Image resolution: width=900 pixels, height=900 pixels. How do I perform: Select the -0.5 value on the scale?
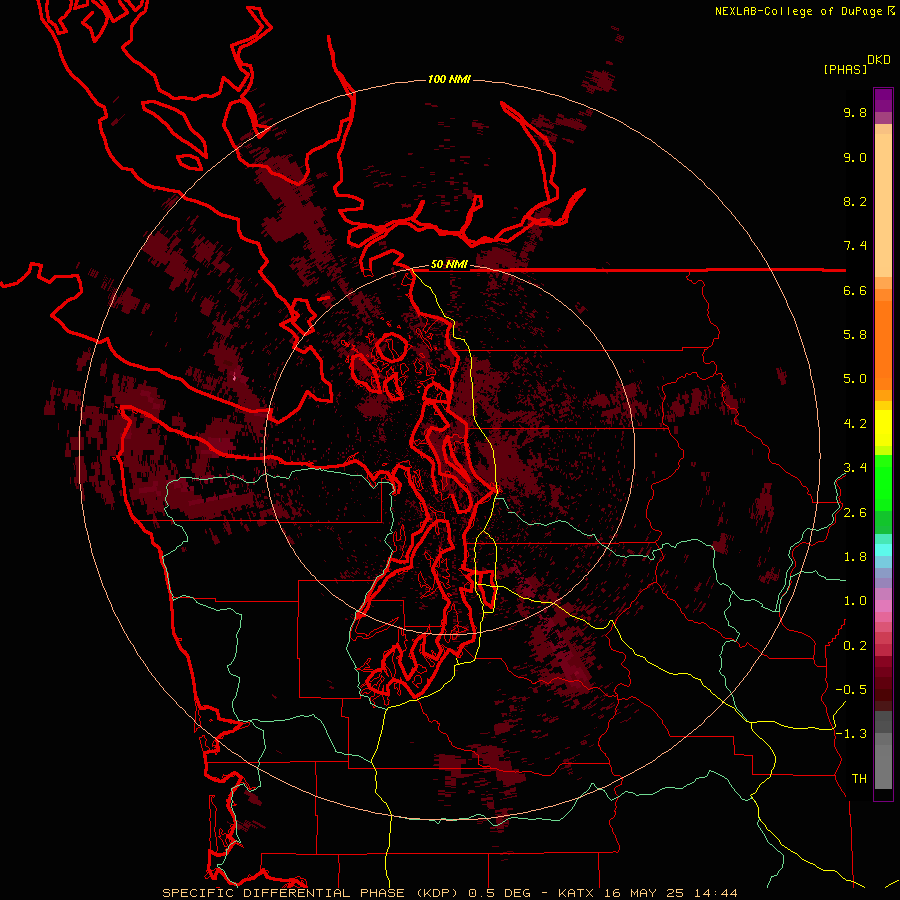[851, 690]
